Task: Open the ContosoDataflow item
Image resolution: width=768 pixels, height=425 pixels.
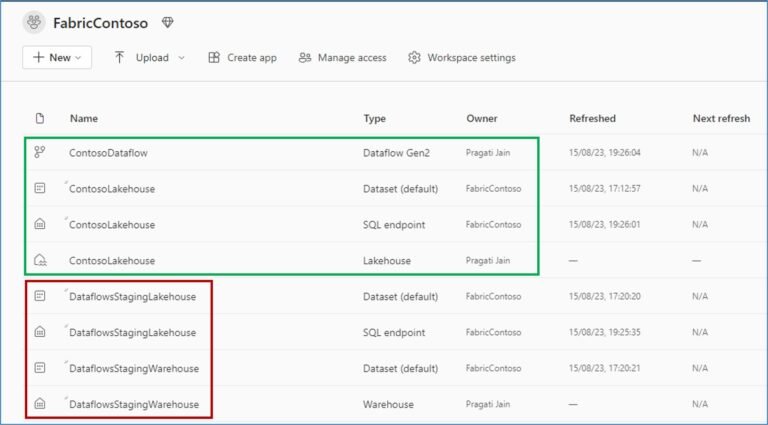Action: pyautogui.click(x=108, y=153)
